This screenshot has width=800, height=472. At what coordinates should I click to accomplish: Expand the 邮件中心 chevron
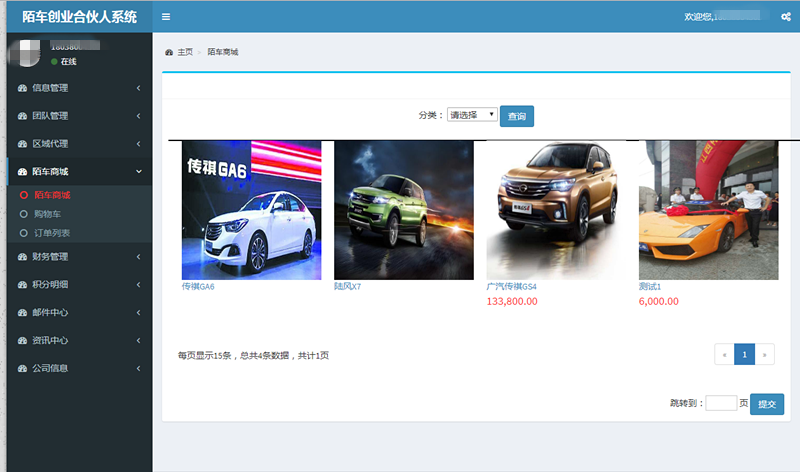coord(138,312)
